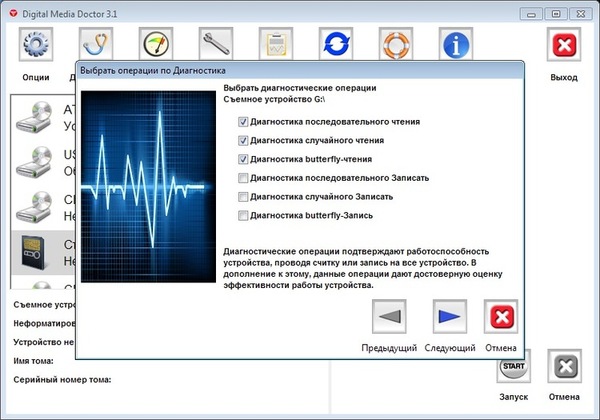Click the Запуск label text

[514, 397]
